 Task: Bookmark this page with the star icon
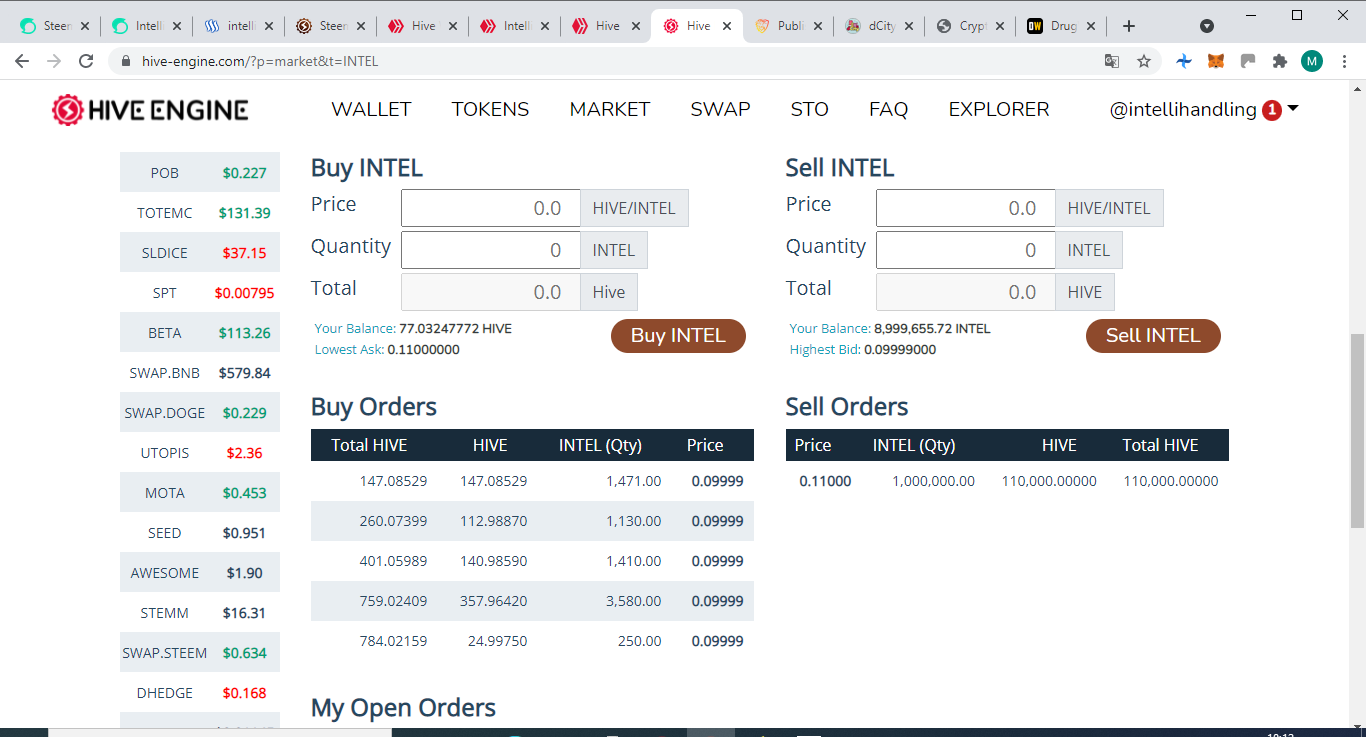click(1144, 61)
